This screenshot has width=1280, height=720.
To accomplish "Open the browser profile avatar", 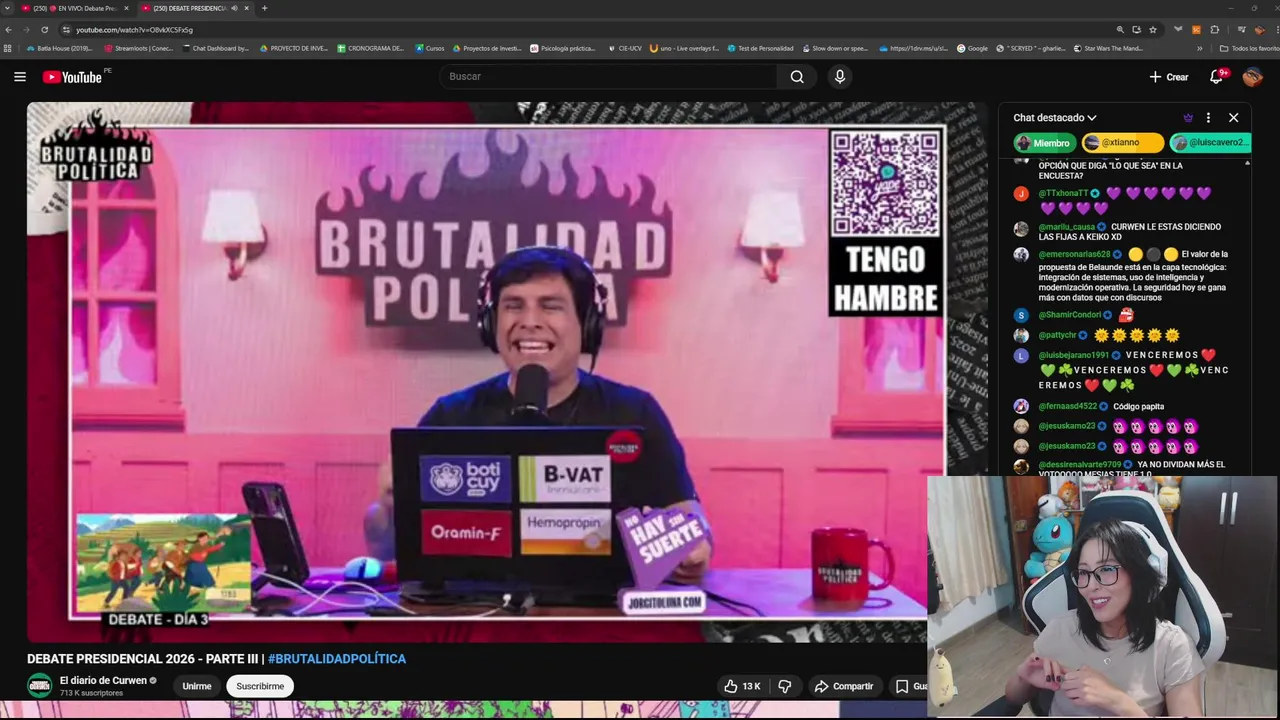I will click(x=1258, y=30).
